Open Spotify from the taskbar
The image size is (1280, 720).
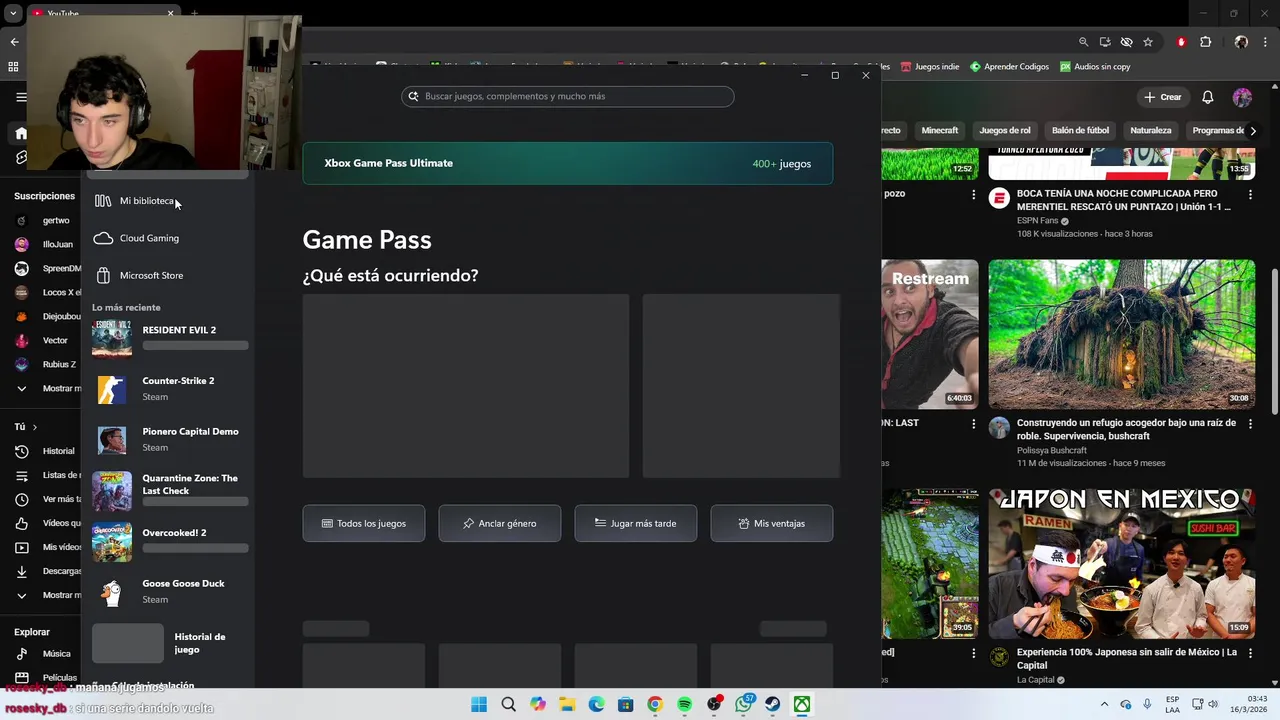pos(685,704)
